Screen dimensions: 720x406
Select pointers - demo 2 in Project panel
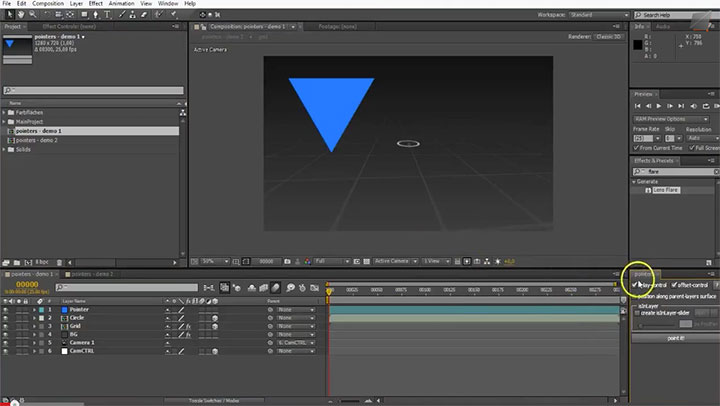37,141
